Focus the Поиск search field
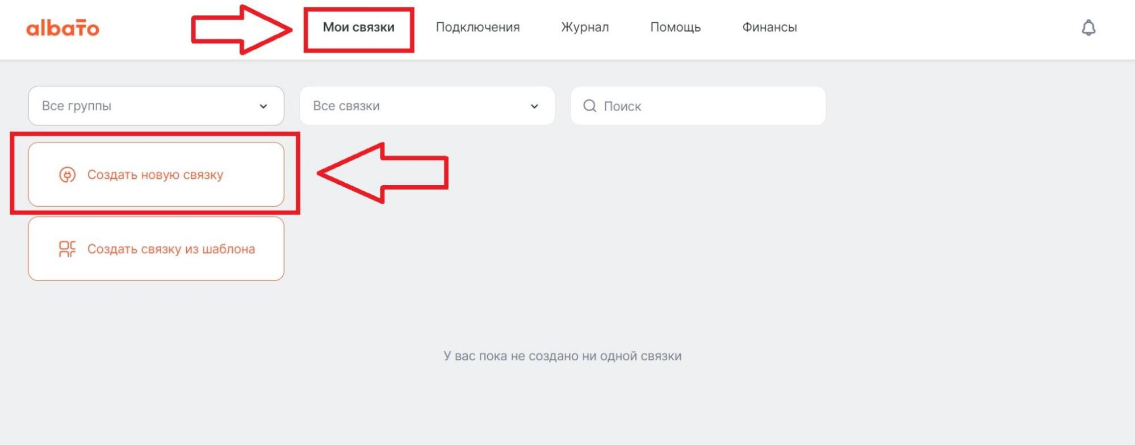 [698, 106]
